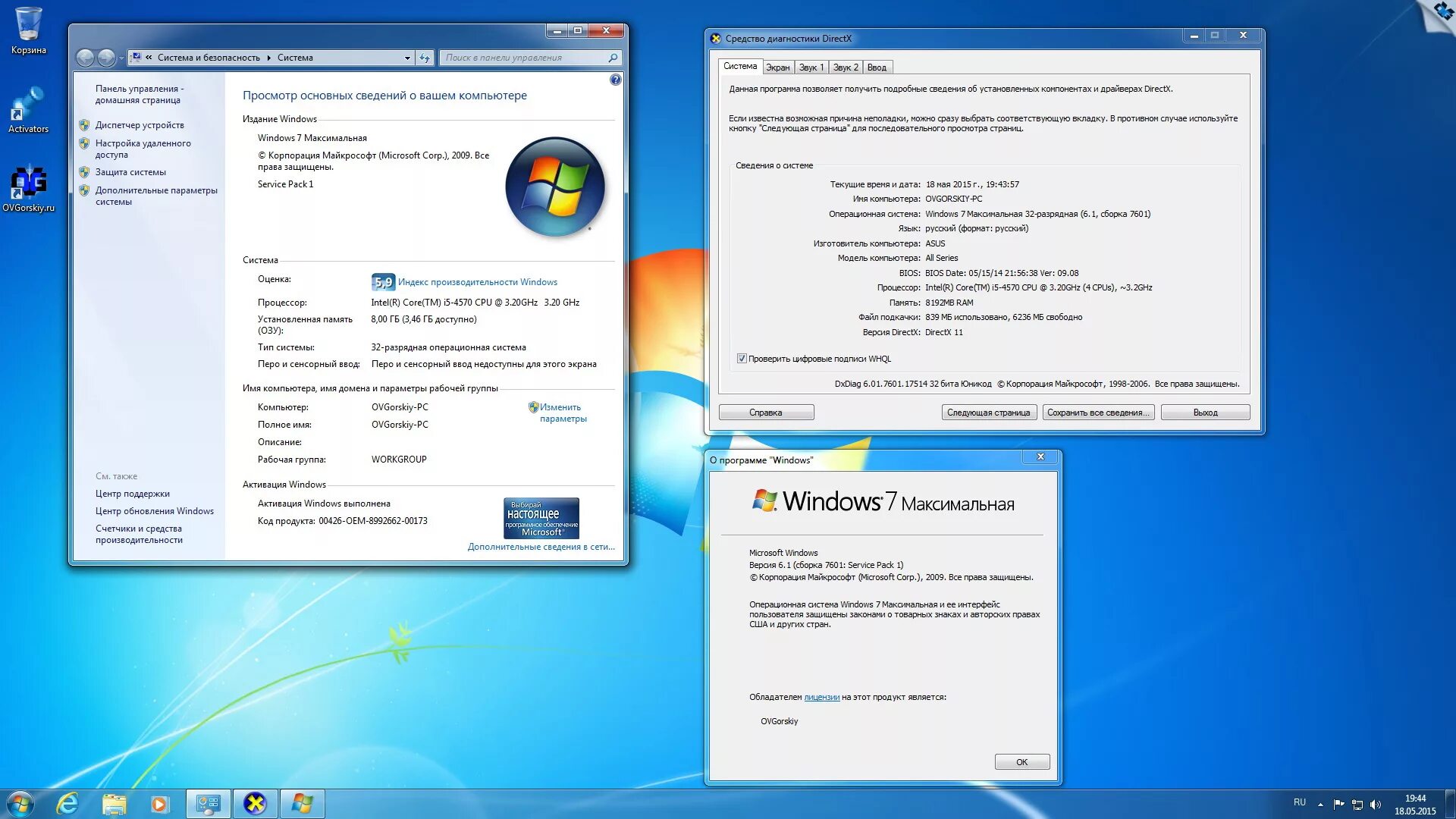Expand the address bar history dropdown

click(x=407, y=58)
